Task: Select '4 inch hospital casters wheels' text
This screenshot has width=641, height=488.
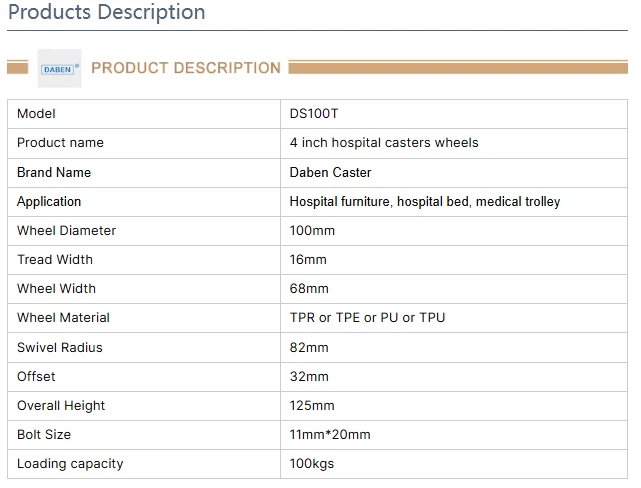Action: [x=384, y=143]
